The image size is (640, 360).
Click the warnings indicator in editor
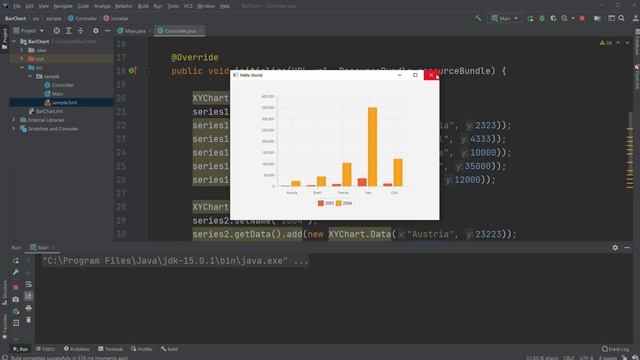[x=606, y=43]
